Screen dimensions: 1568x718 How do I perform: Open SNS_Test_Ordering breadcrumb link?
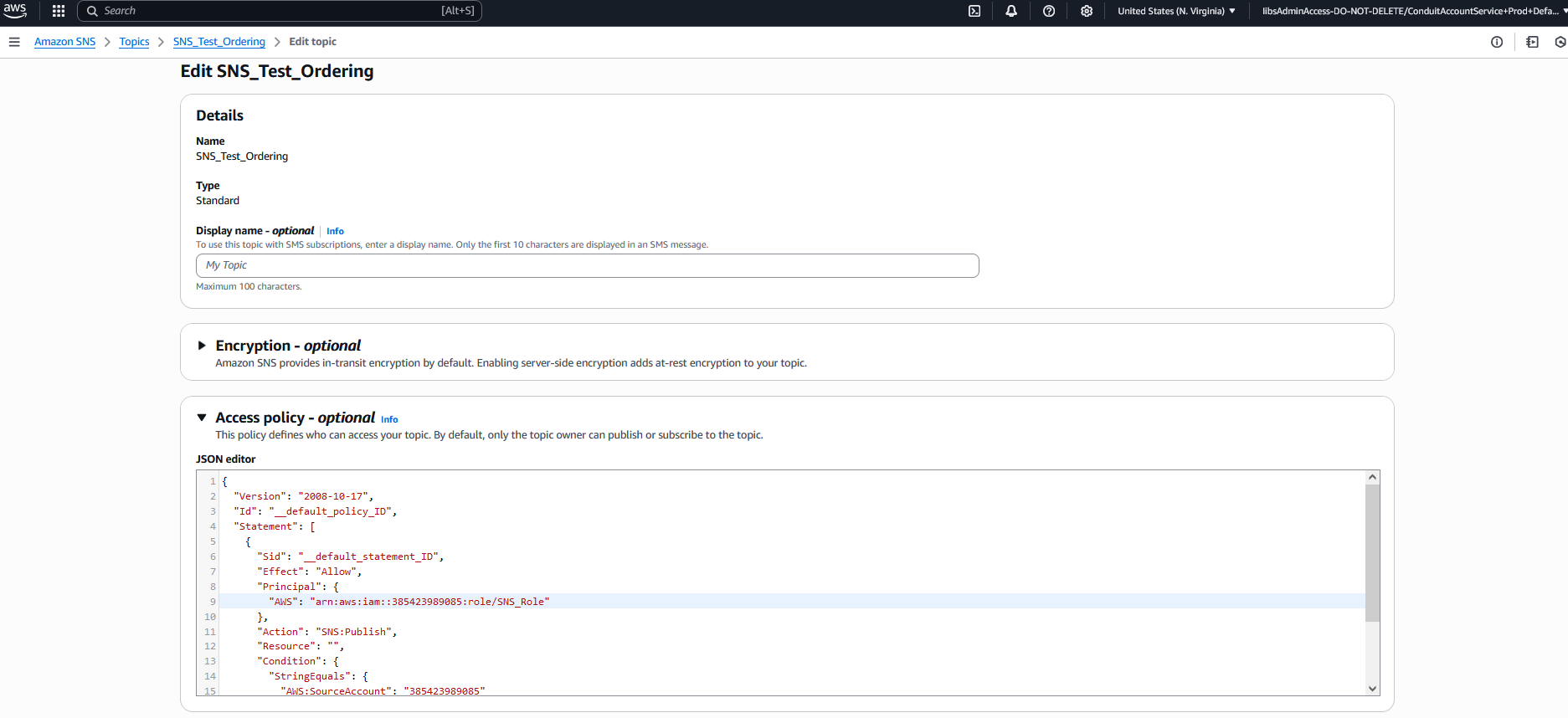pos(219,42)
